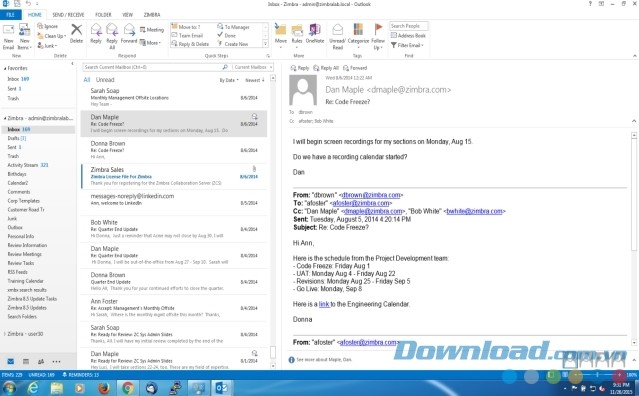Filter list by Unread messages
Viewport: 639px width, 396px height.
click(105, 80)
